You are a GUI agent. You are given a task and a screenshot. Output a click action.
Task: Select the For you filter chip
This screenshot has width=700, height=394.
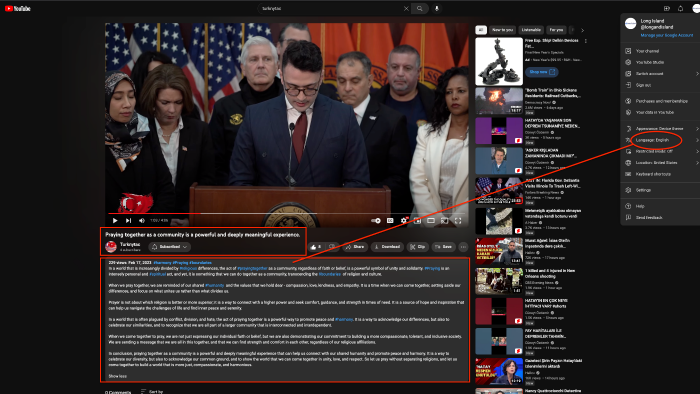pyautogui.click(x=556, y=30)
